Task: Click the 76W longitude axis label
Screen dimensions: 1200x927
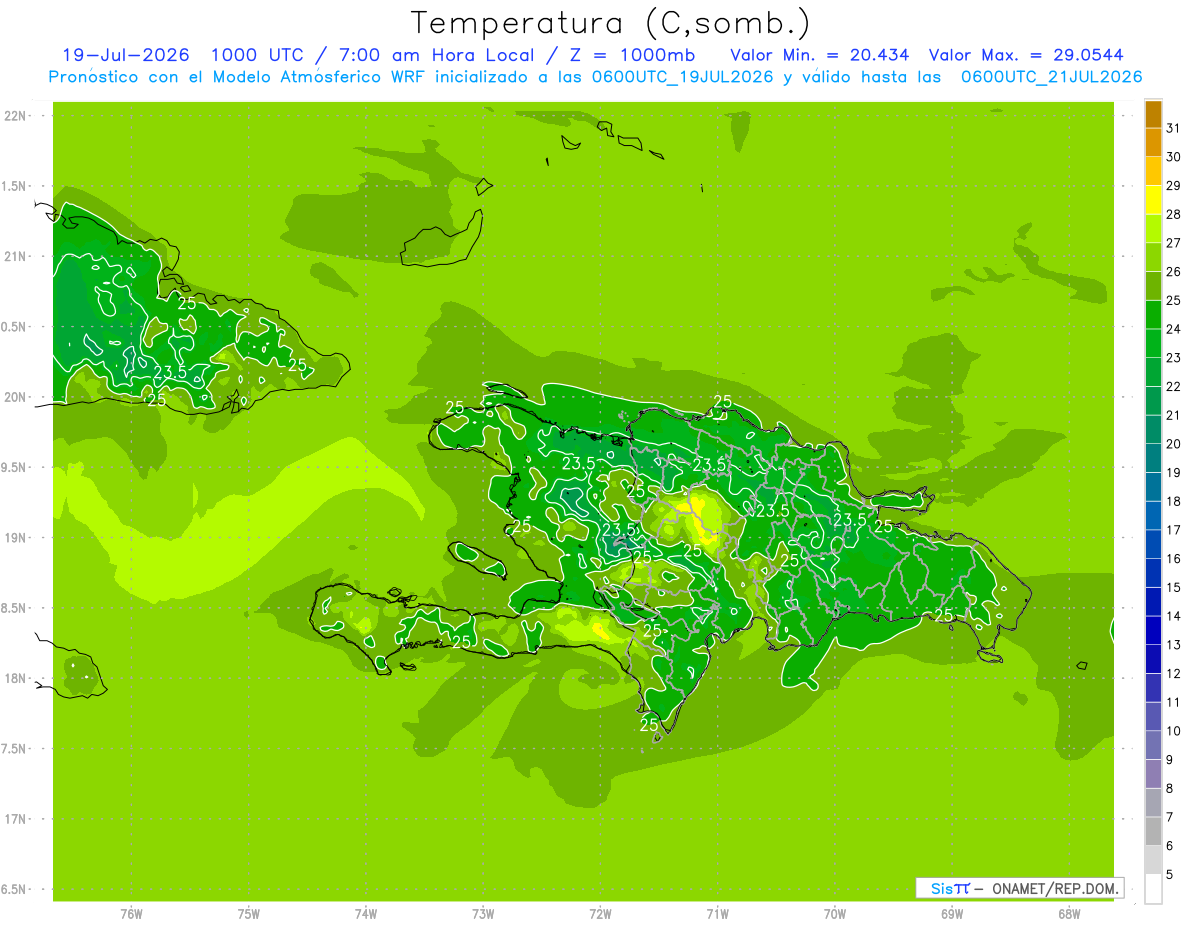Action: coord(131,913)
